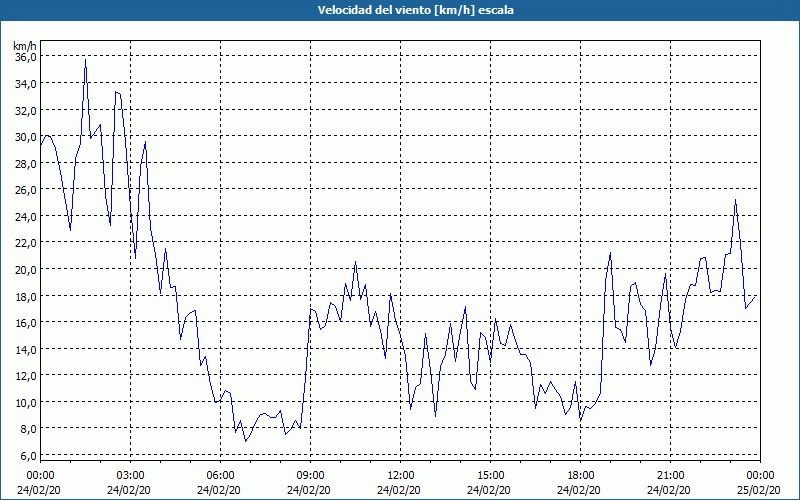Click the 10,0 y-axis value

point(26,403)
